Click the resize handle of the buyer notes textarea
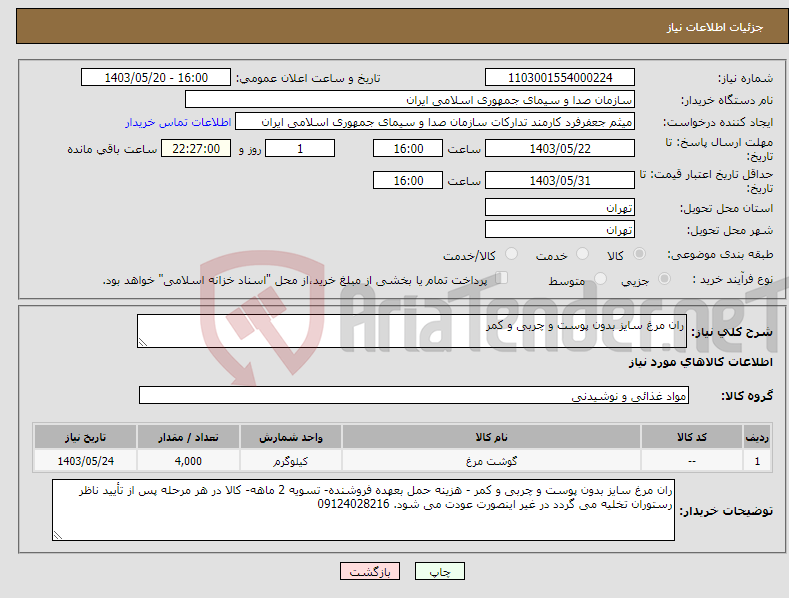Viewport: 789px width, 598px height. pos(58,536)
